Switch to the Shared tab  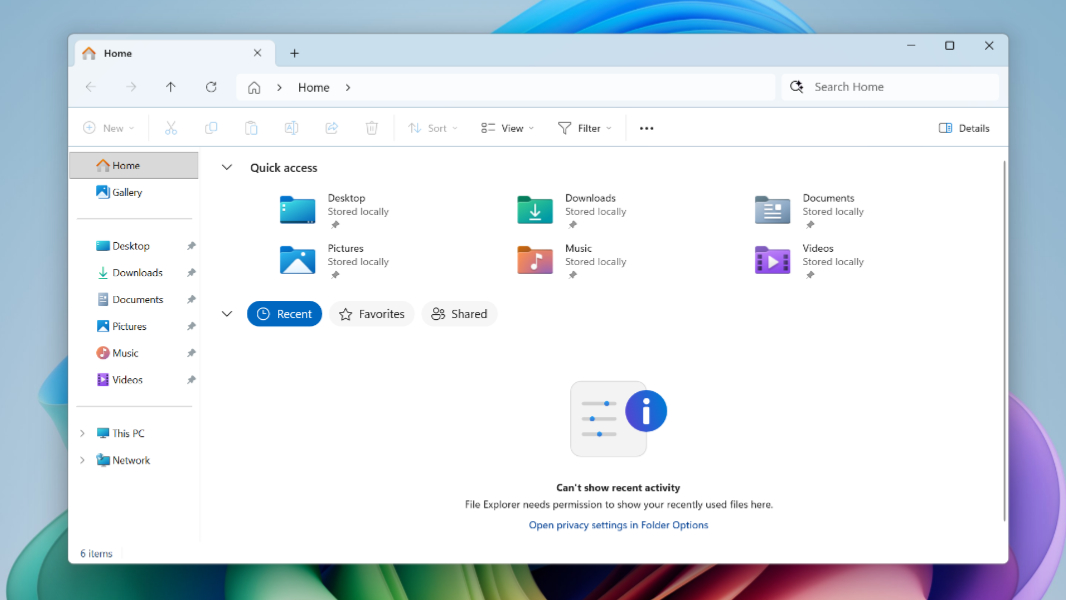(459, 314)
